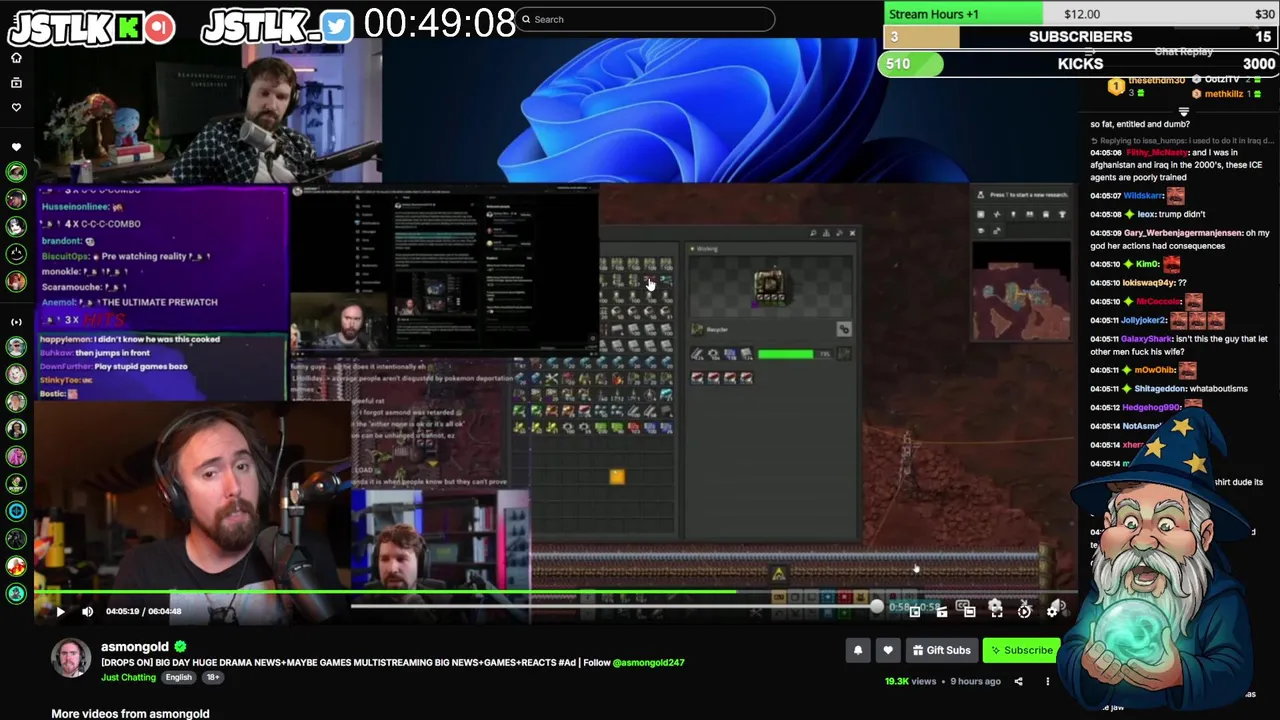Open Wildskarrr's chat user card
This screenshot has width=1280, height=720.
point(1144,196)
